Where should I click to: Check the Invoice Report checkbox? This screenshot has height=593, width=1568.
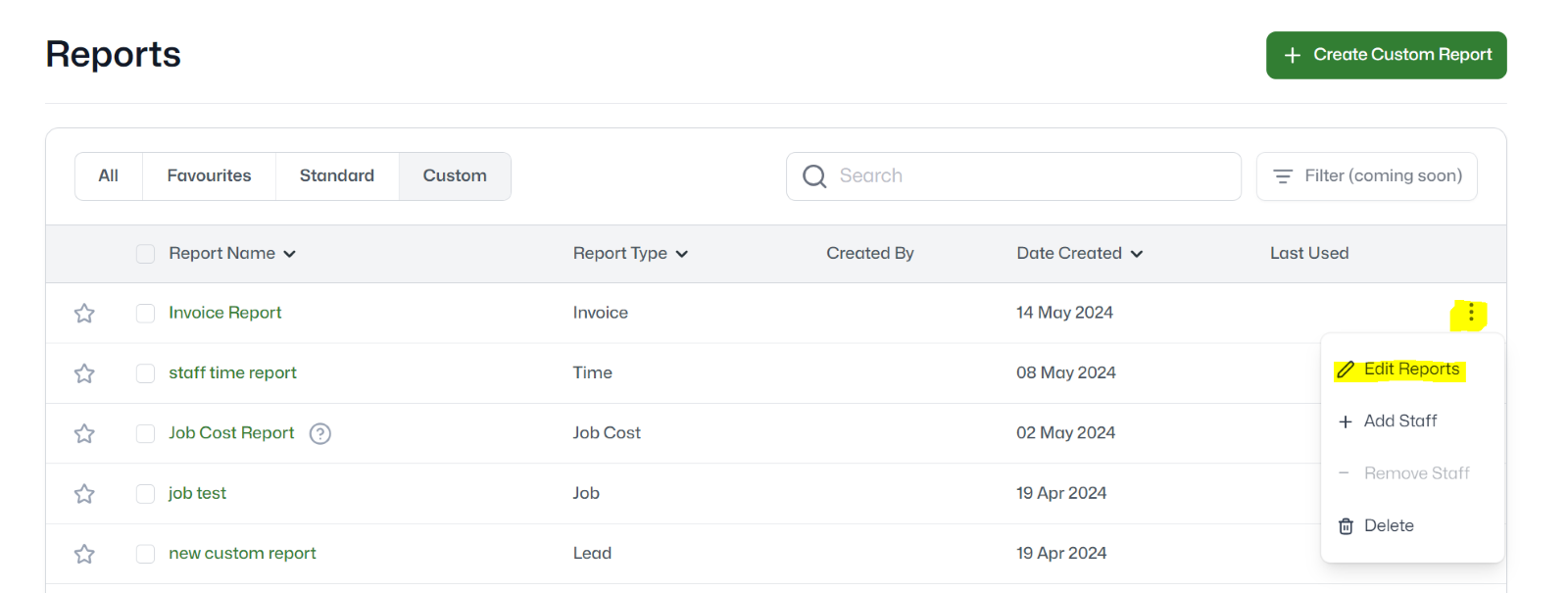pyautogui.click(x=145, y=313)
